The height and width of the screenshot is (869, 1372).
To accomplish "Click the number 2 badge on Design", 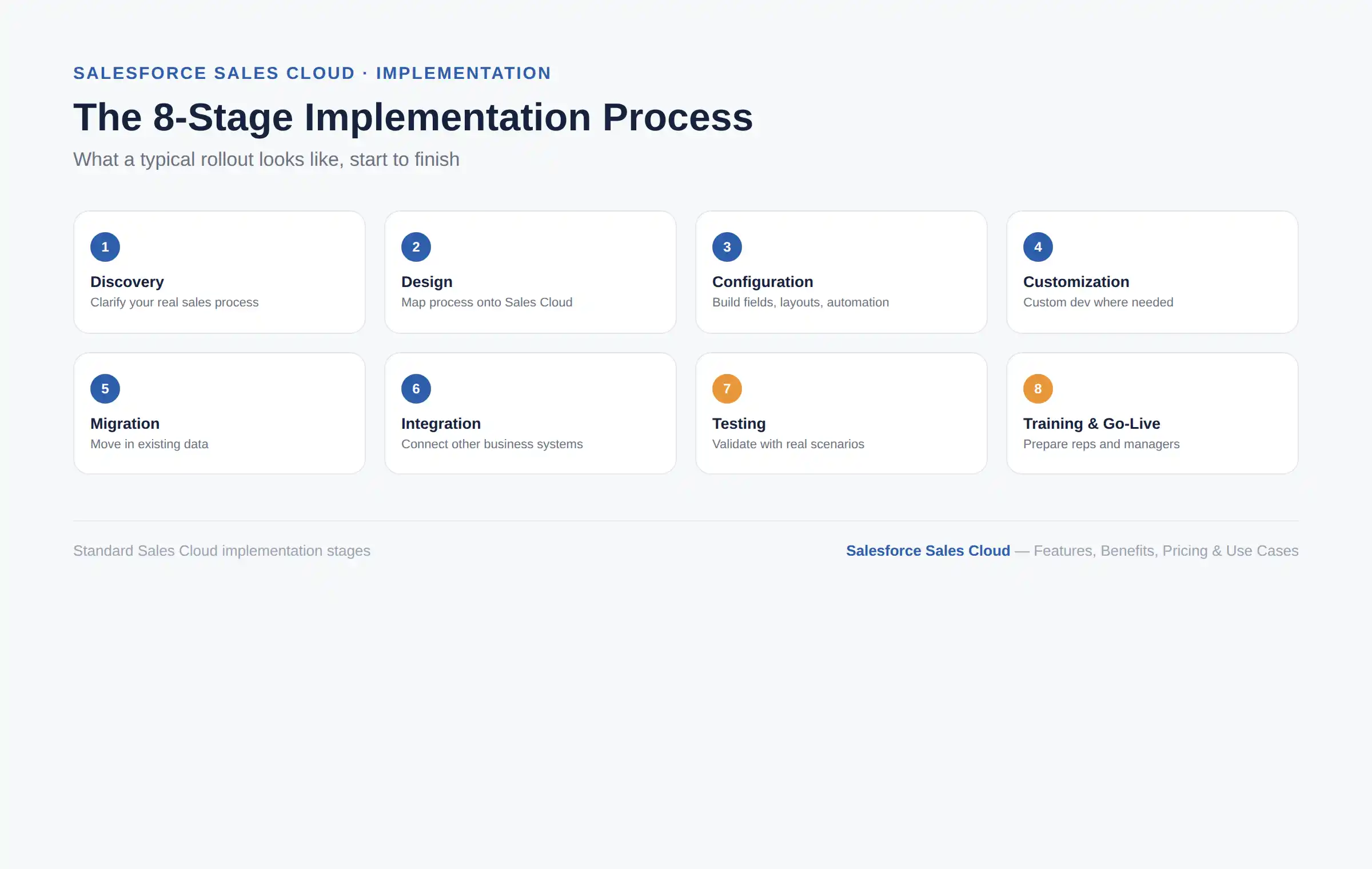I will [416, 247].
